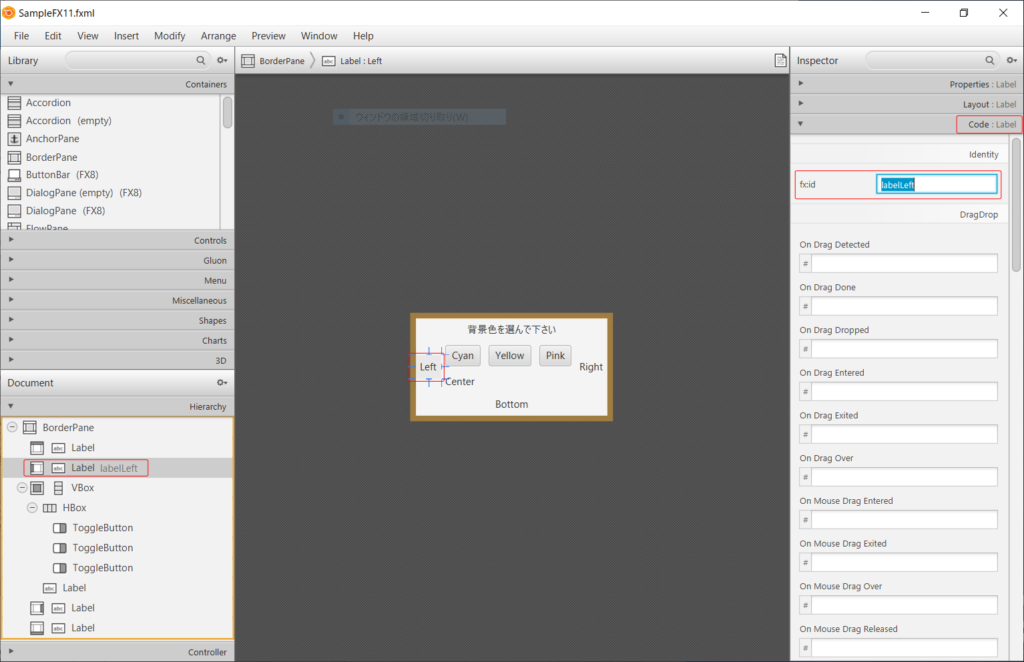Toggle the Cyan button on the canvas
The width and height of the screenshot is (1024, 662).
coord(461,355)
